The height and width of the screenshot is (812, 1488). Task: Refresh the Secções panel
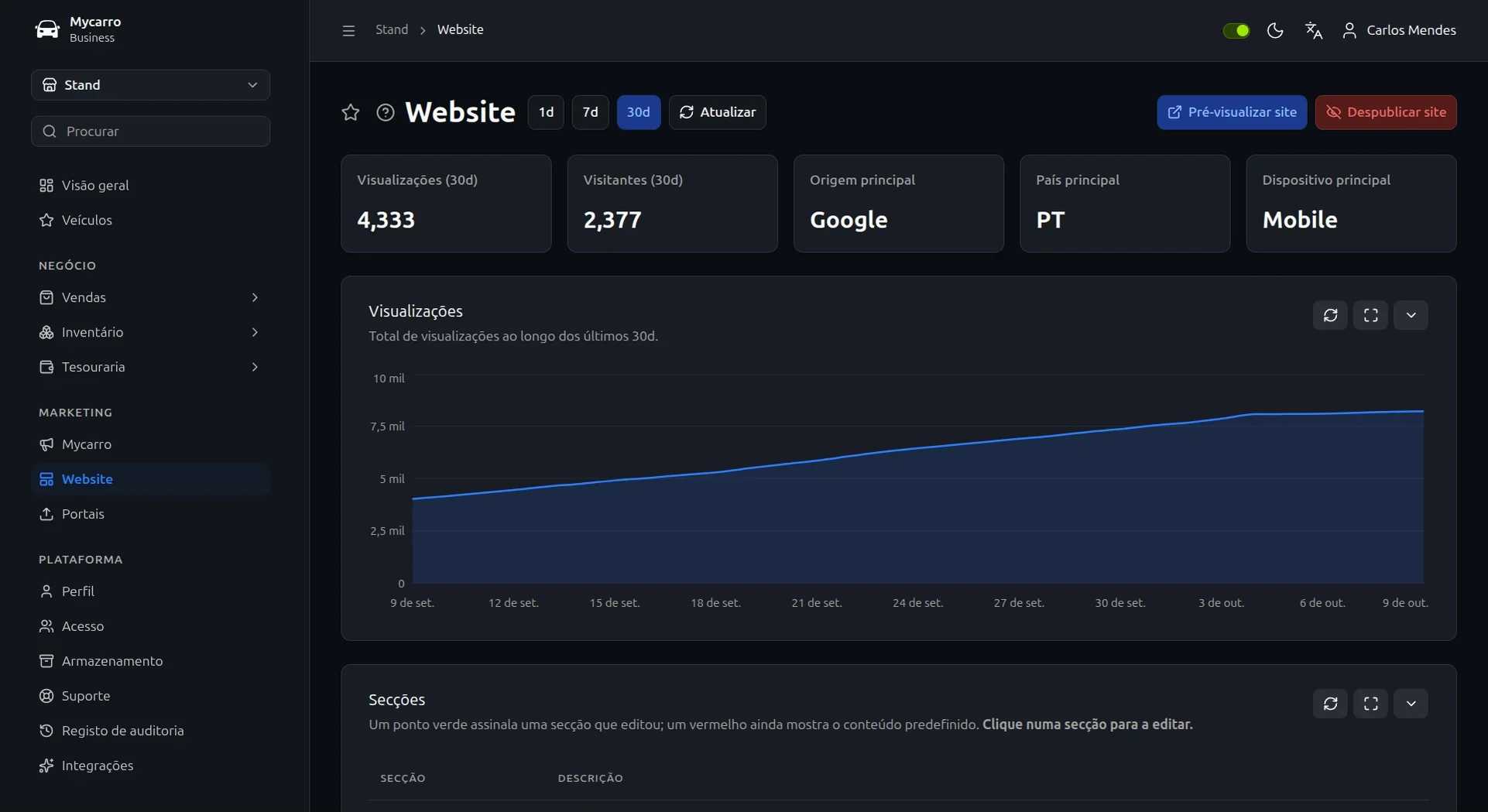(1331, 704)
